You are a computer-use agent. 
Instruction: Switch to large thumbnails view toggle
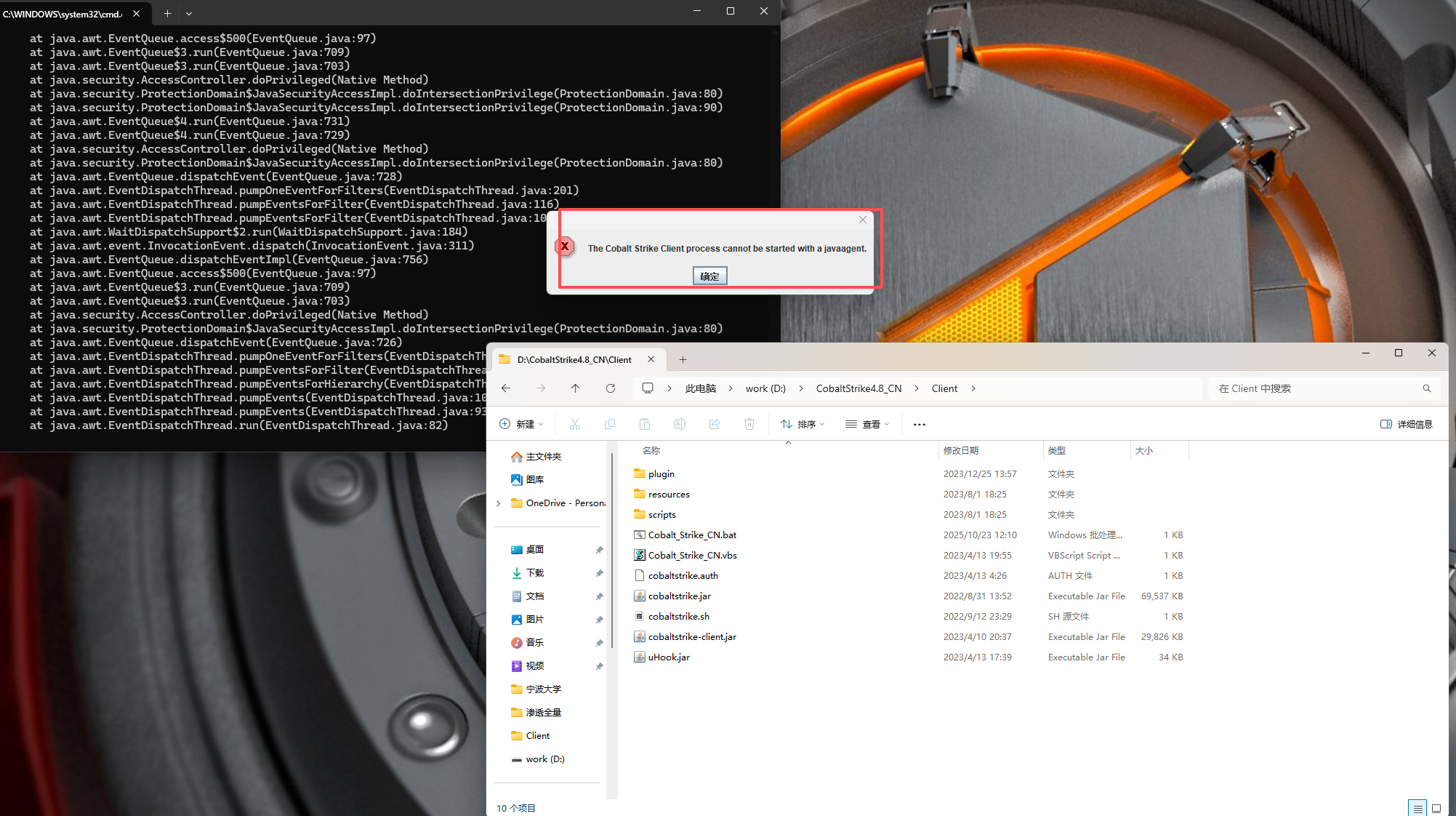tap(1436, 808)
